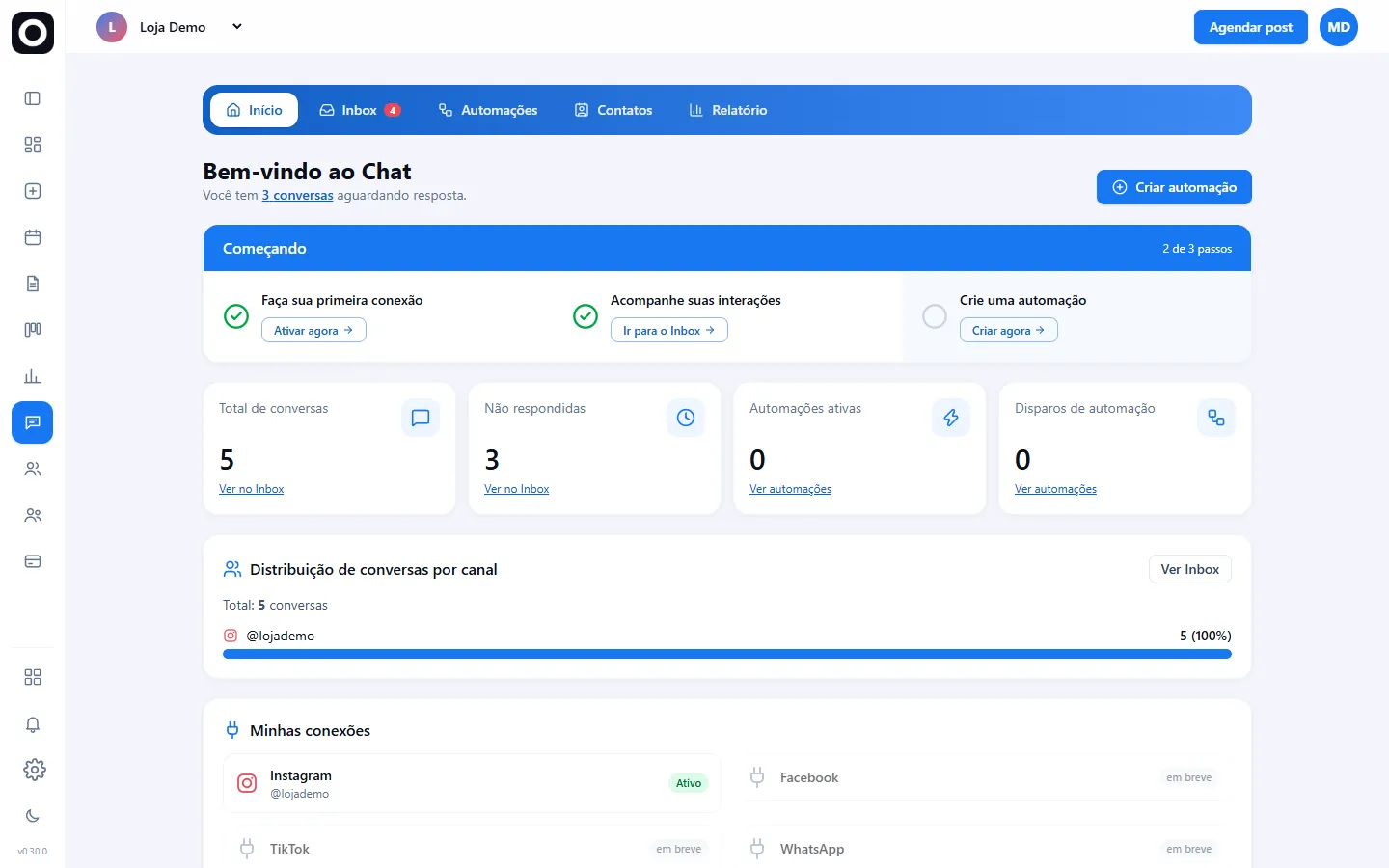
Task: Open the Inbox tab
Action: click(360, 110)
